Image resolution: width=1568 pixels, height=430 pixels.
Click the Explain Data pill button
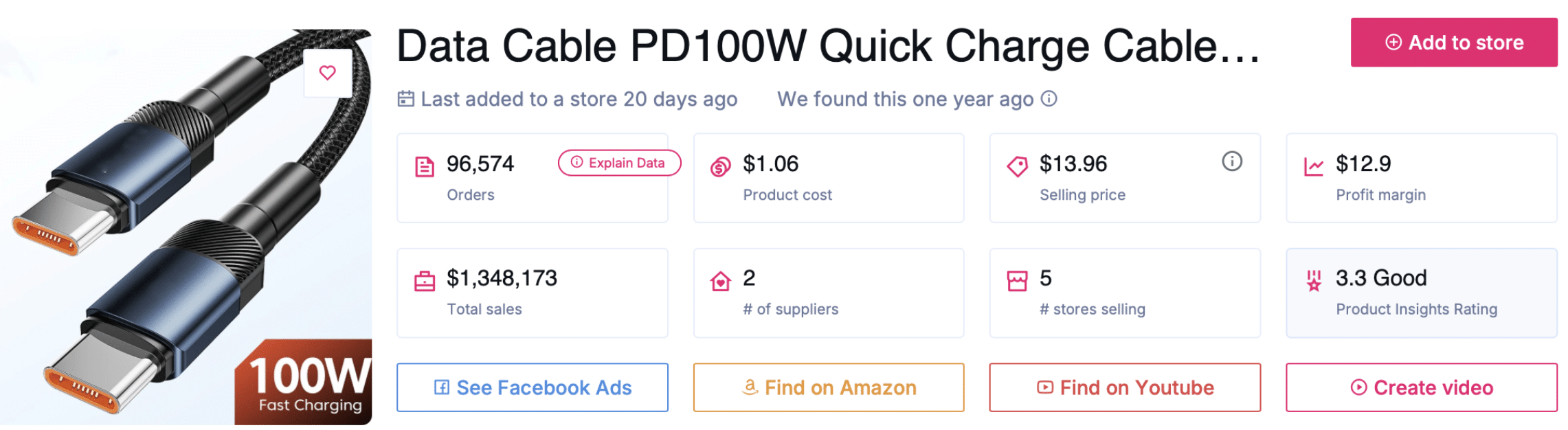click(618, 163)
